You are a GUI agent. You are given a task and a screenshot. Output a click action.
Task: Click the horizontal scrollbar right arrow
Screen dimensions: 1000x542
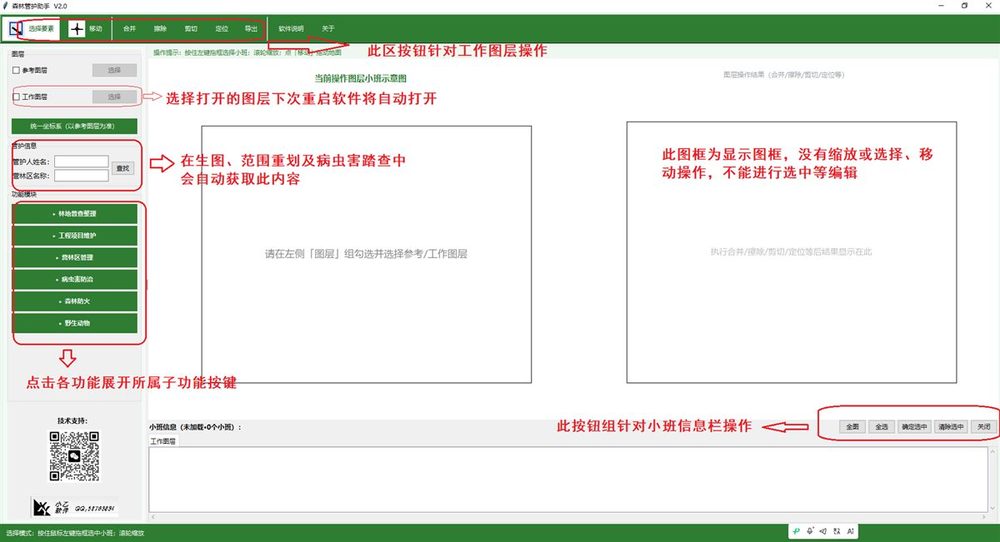point(984,517)
